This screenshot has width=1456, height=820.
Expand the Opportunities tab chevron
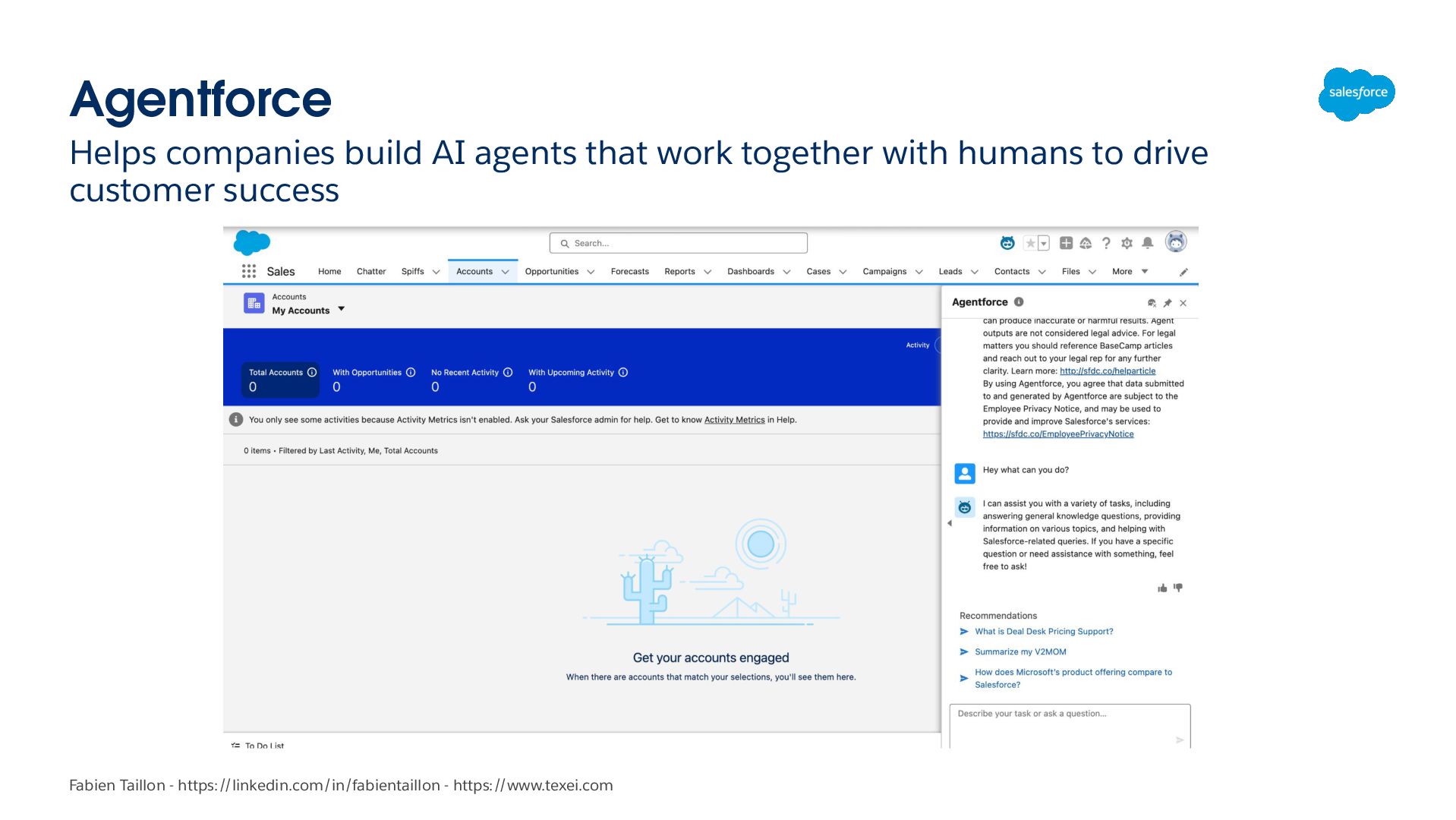coord(591,272)
